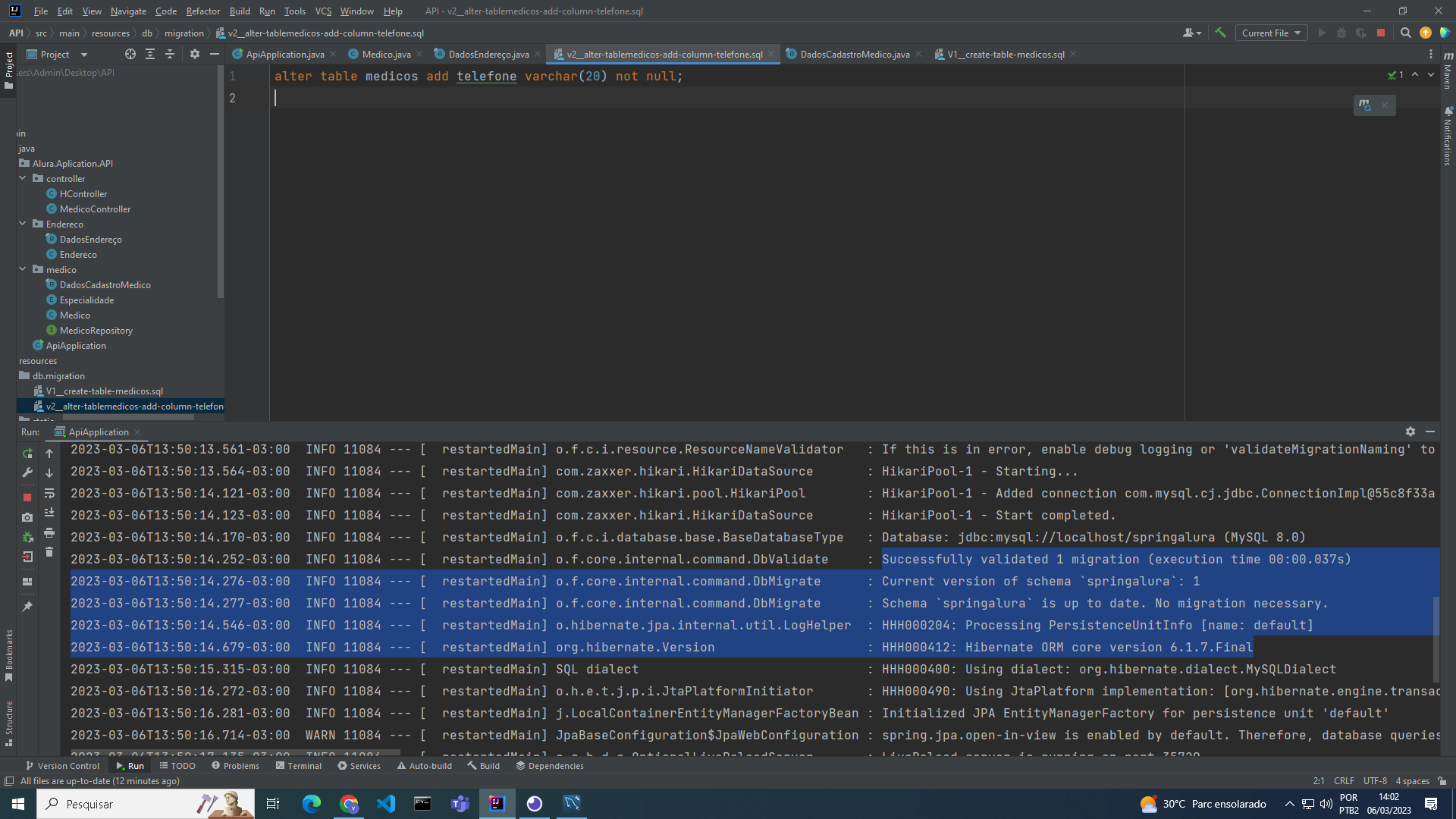
Task: Click the Select Opened File target icon
Action: click(130, 54)
